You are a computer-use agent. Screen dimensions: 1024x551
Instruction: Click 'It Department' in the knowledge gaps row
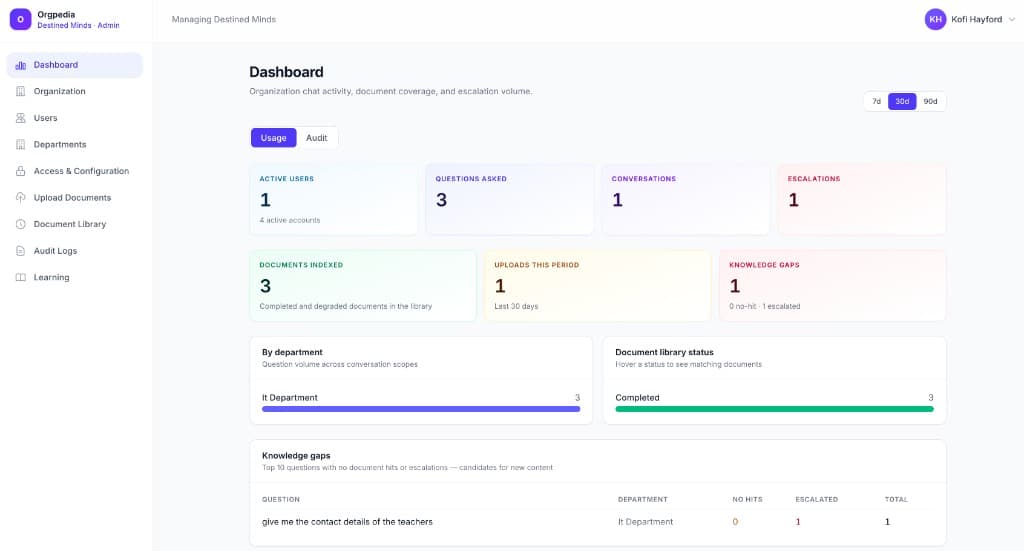pos(645,522)
